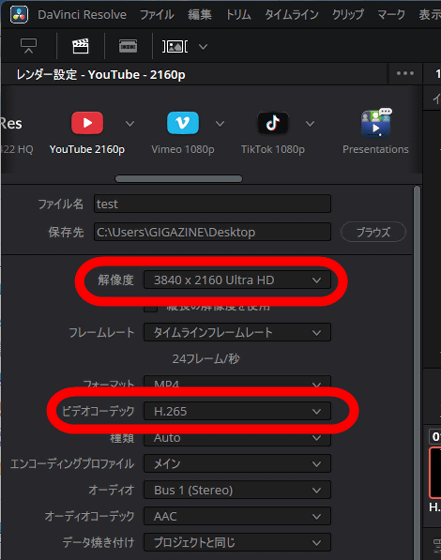
Task: Open the 解像度 dropdown showing 3840 x 2160
Action: pyautogui.click(x=237, y=280)
